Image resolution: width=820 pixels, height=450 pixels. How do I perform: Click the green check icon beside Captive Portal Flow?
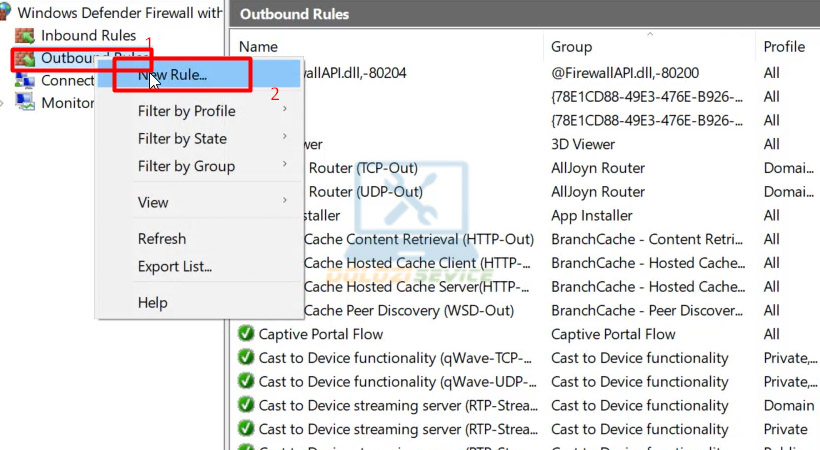[x=246, y=334]
